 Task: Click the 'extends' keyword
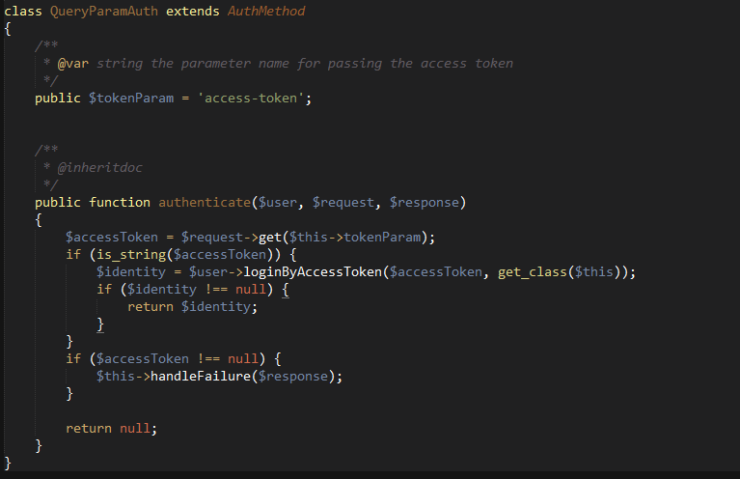pos(193,11)
